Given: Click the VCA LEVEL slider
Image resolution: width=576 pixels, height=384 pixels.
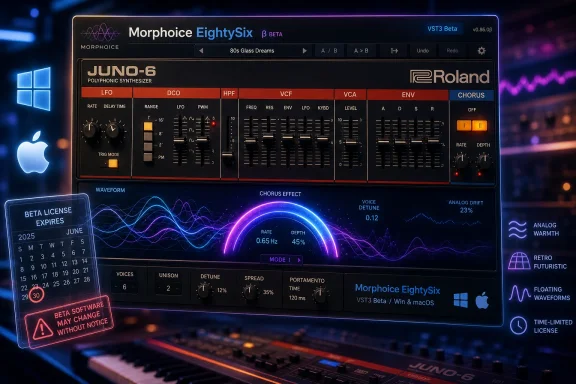Looking at the screenshot, I should (351, 143).
